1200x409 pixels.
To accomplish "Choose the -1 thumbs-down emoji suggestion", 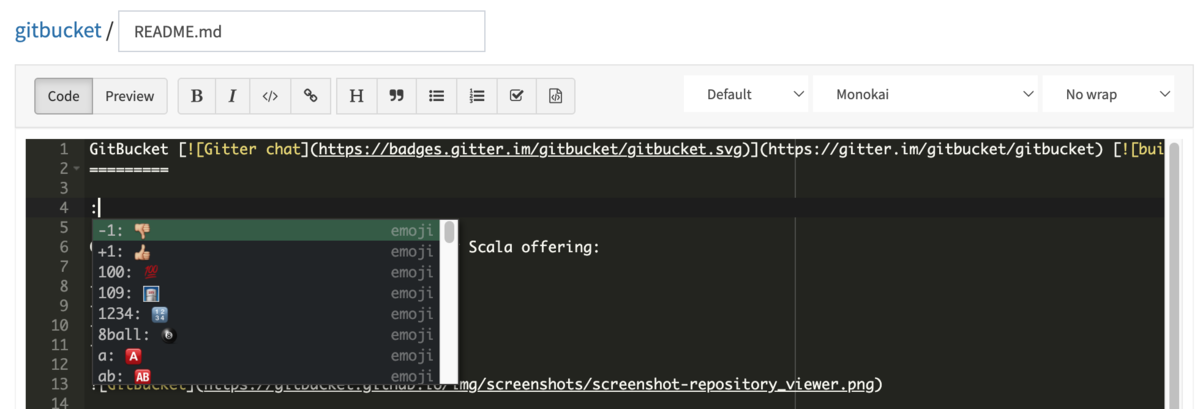I will [266, 230].
